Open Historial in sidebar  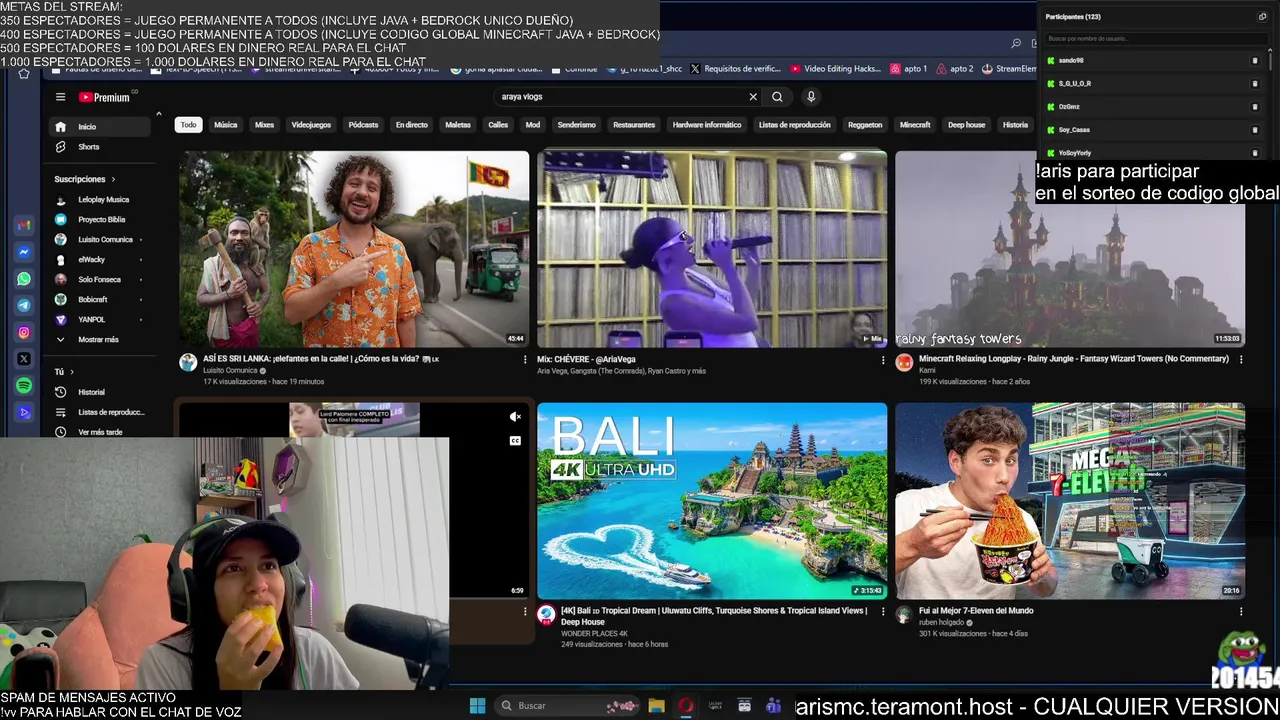pos(101,392)
